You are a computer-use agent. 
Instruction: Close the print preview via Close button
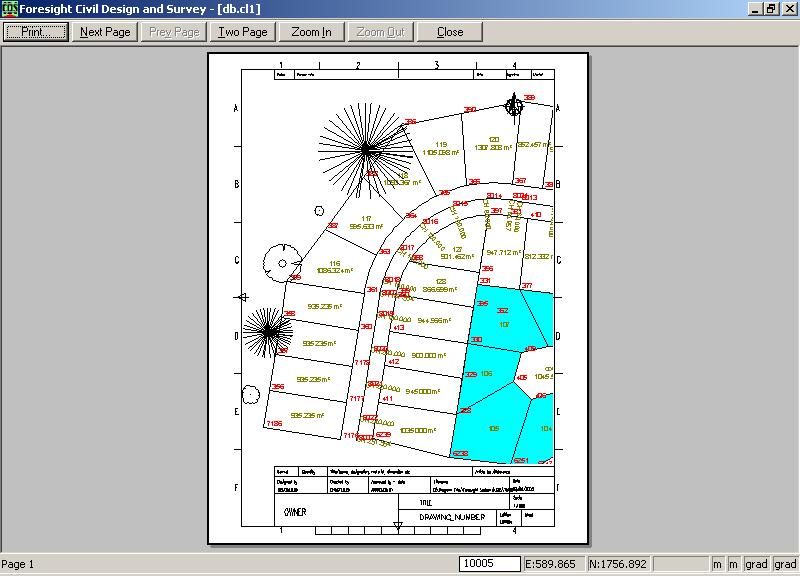click(x=450, y=32)
